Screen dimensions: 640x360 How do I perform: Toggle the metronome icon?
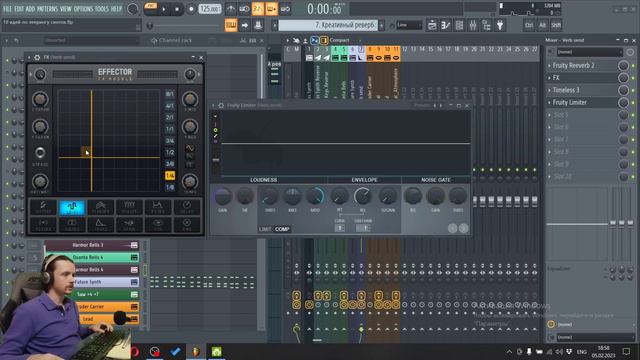231,9
